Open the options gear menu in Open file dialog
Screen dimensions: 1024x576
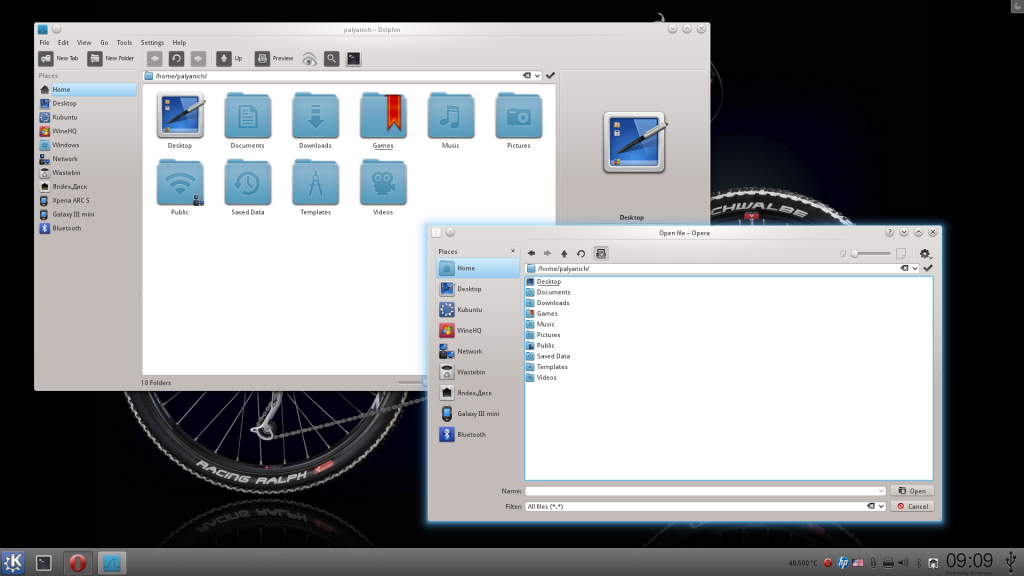pyautogui.click(x=925, y=253)
